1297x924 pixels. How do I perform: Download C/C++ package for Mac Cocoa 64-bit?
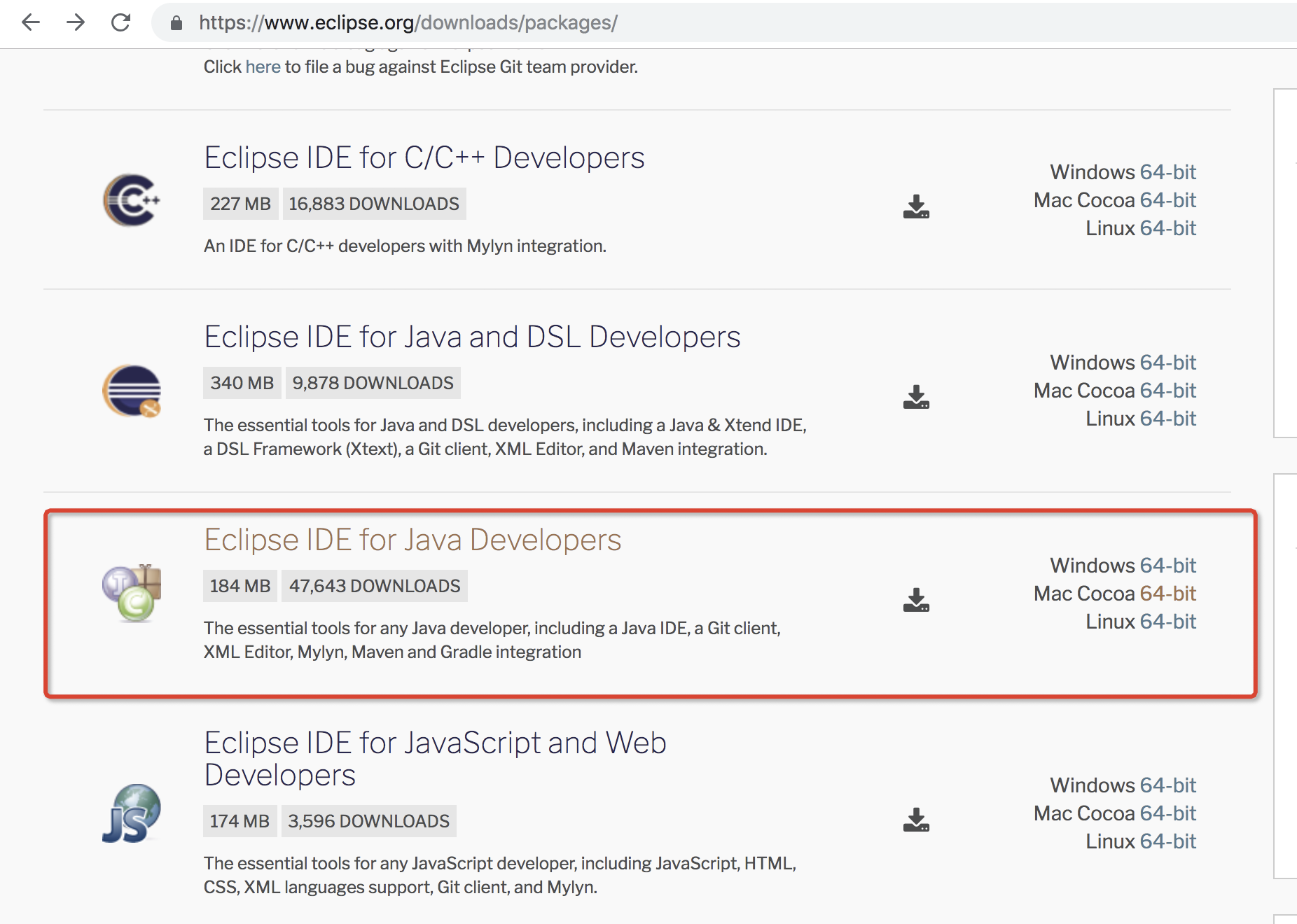click(x=1167, y=200)
